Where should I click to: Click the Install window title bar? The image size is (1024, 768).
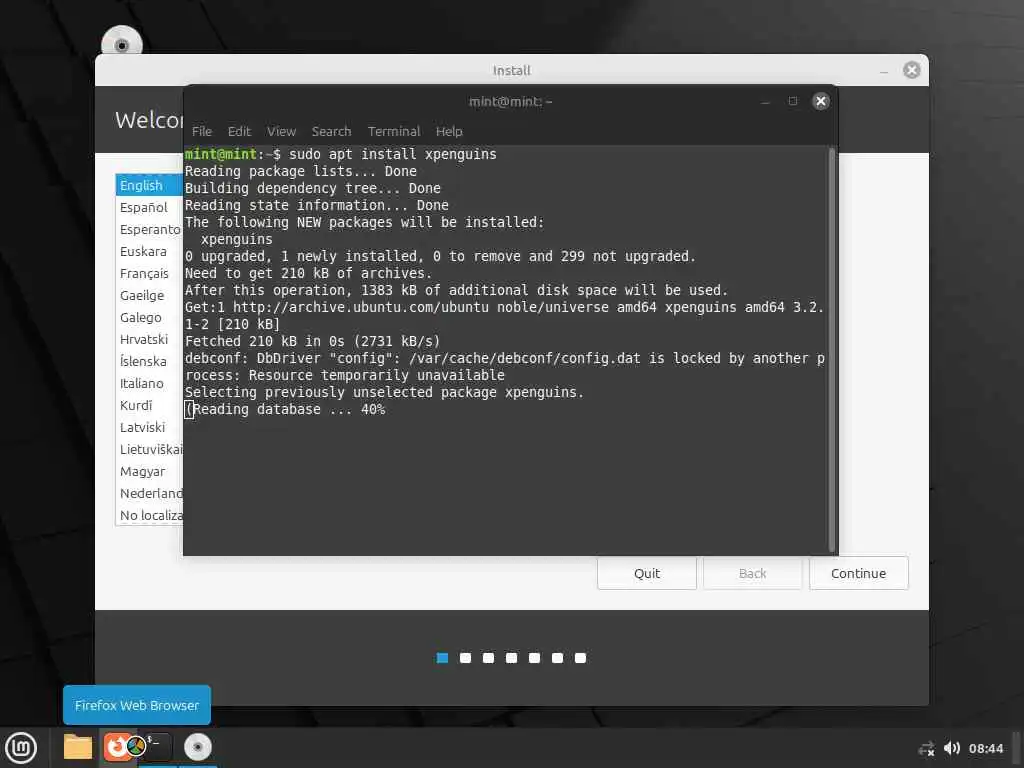511,70
